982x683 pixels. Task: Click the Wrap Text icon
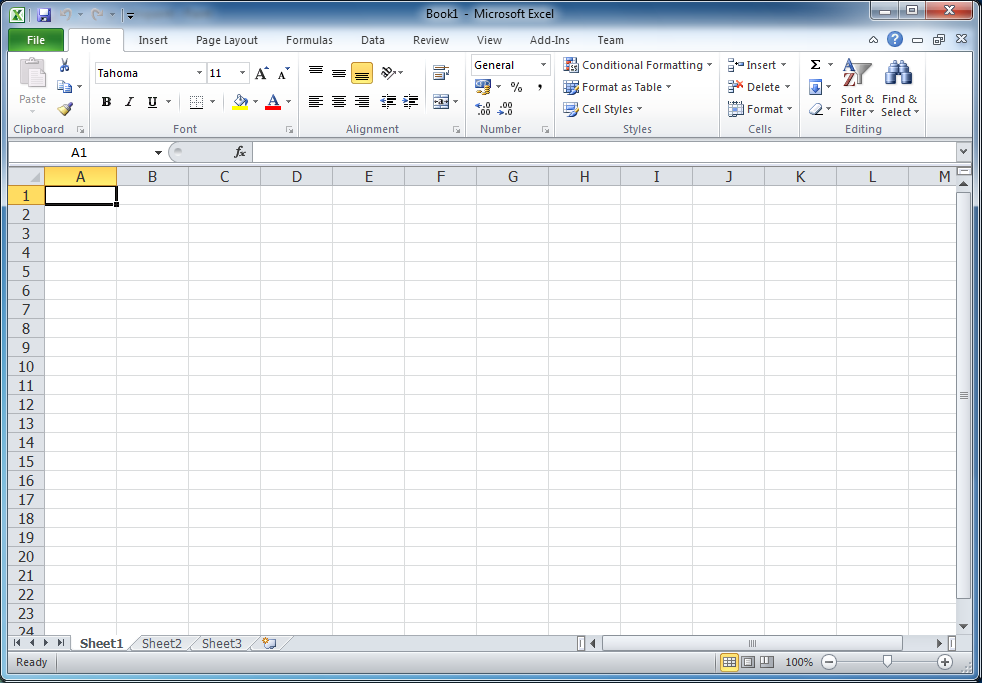pyautogui.click(x=441, y=73)
